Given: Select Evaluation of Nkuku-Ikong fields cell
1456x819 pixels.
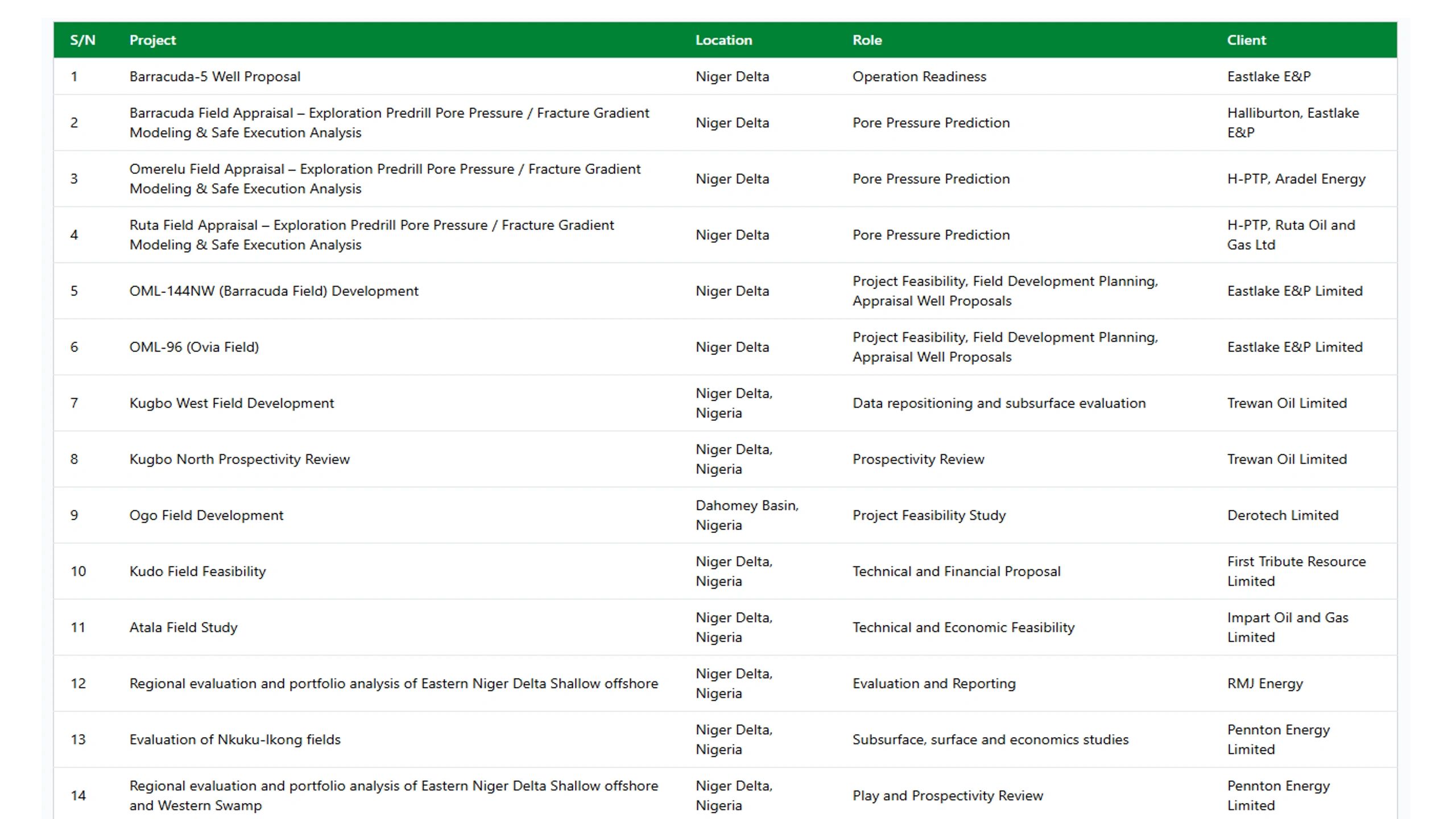Looking at the screenshot, I should (235, 739).
